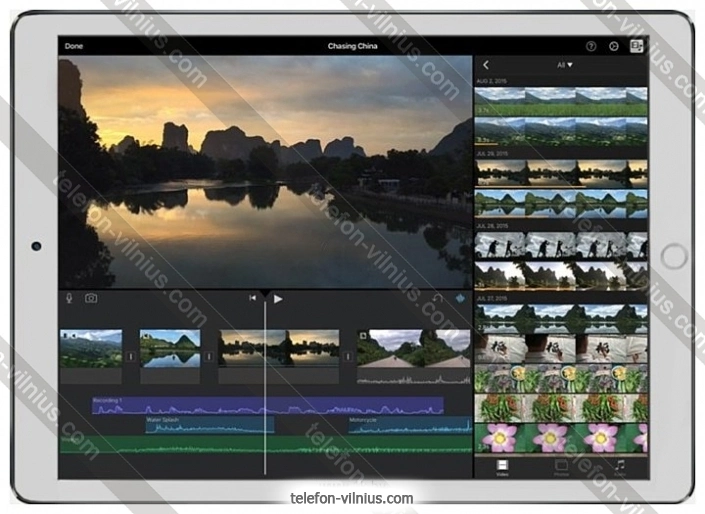Viewport: 705px width, 514px height.
Task: Select the Motorcycle audio clip
Action: click(408, 424)
